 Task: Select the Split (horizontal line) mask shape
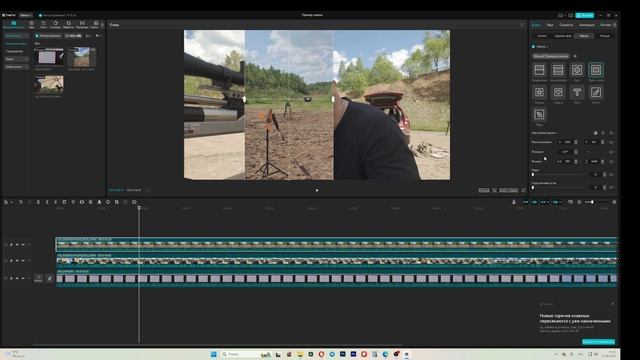(x=539, y=70)
